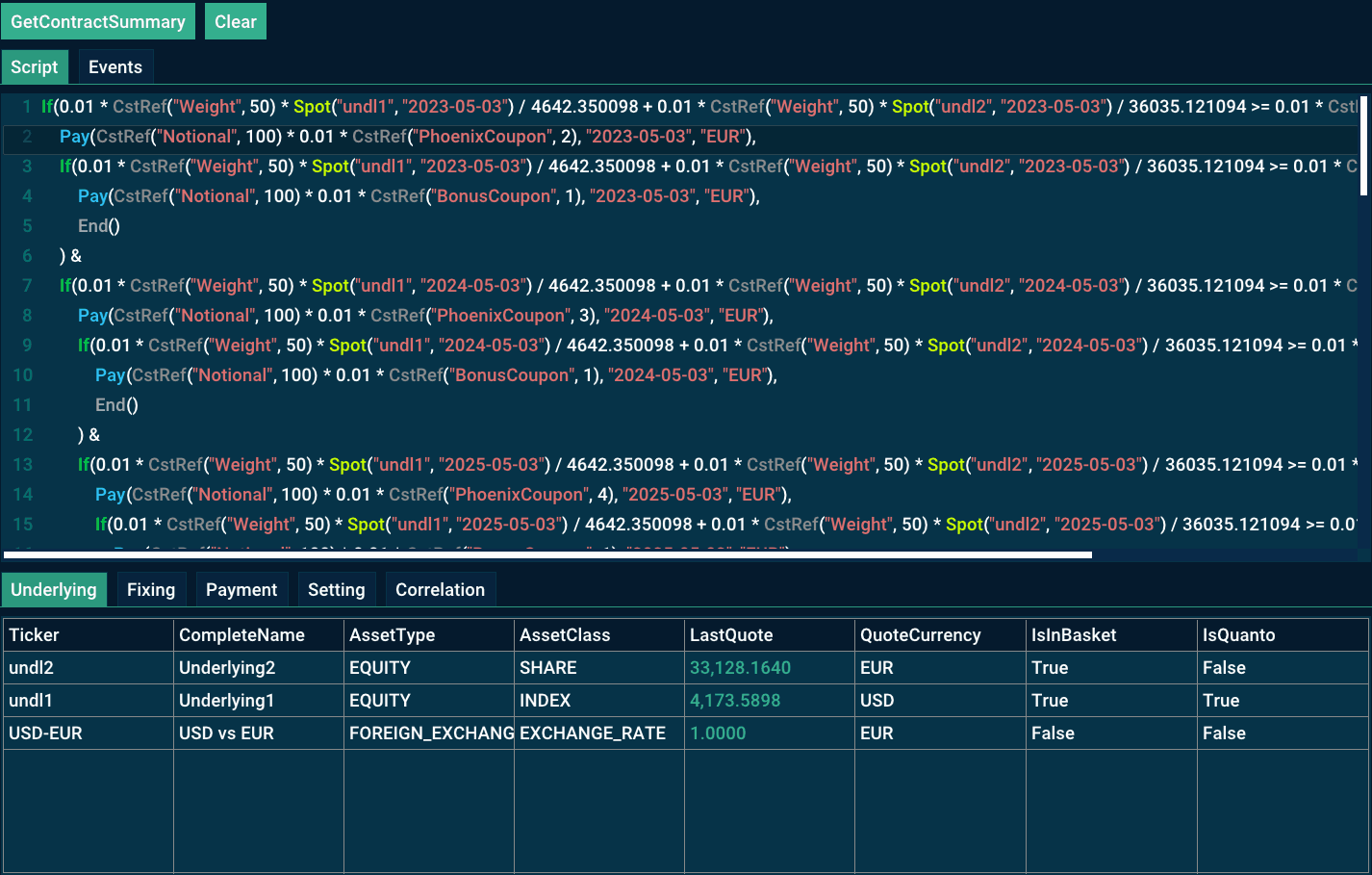Image resolution: width=1372 pixels, height=875 pixels.
Task: Select the USD-EUR ticker cell
Action: [88, 733]
